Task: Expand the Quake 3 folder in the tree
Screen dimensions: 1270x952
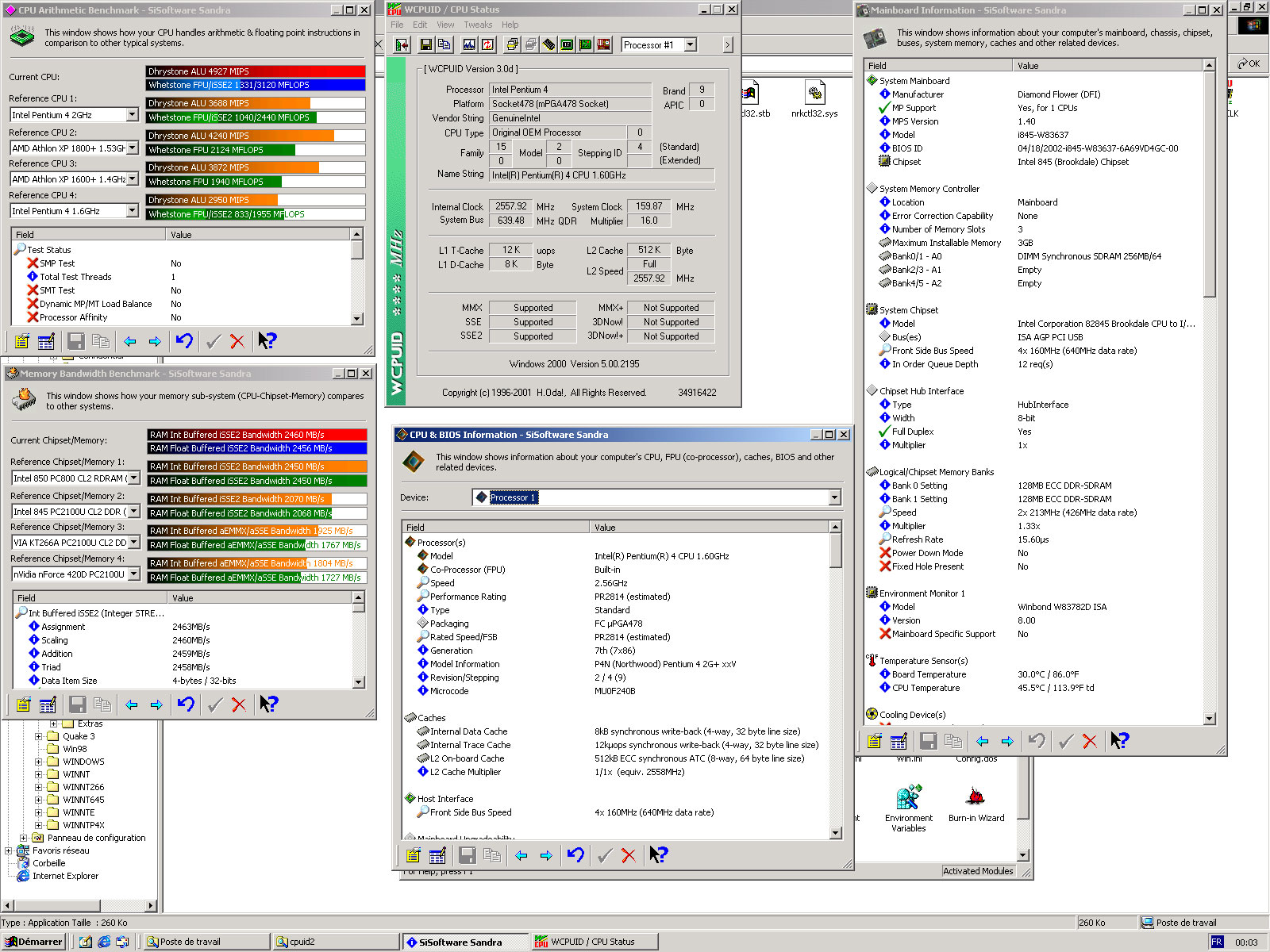Action: point(38,736)
